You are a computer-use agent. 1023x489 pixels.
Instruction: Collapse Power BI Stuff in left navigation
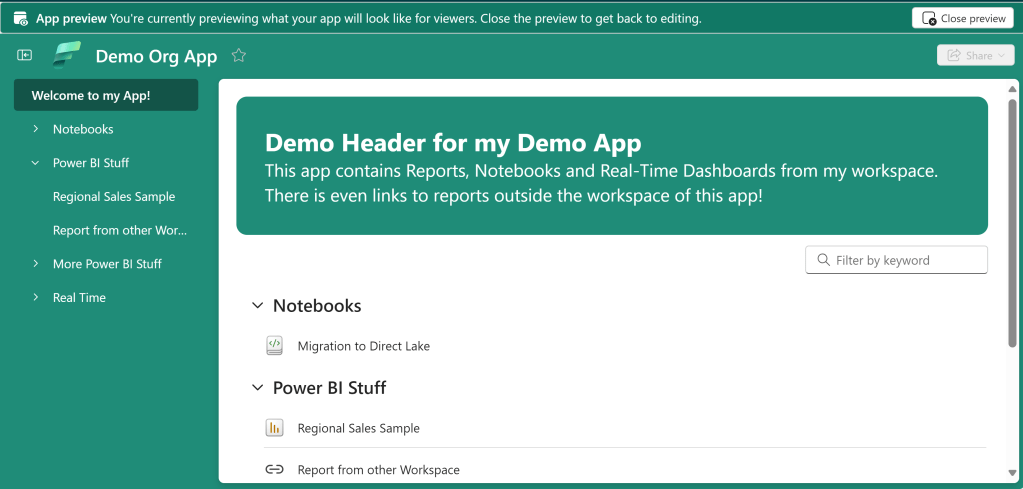coord(36,163)
